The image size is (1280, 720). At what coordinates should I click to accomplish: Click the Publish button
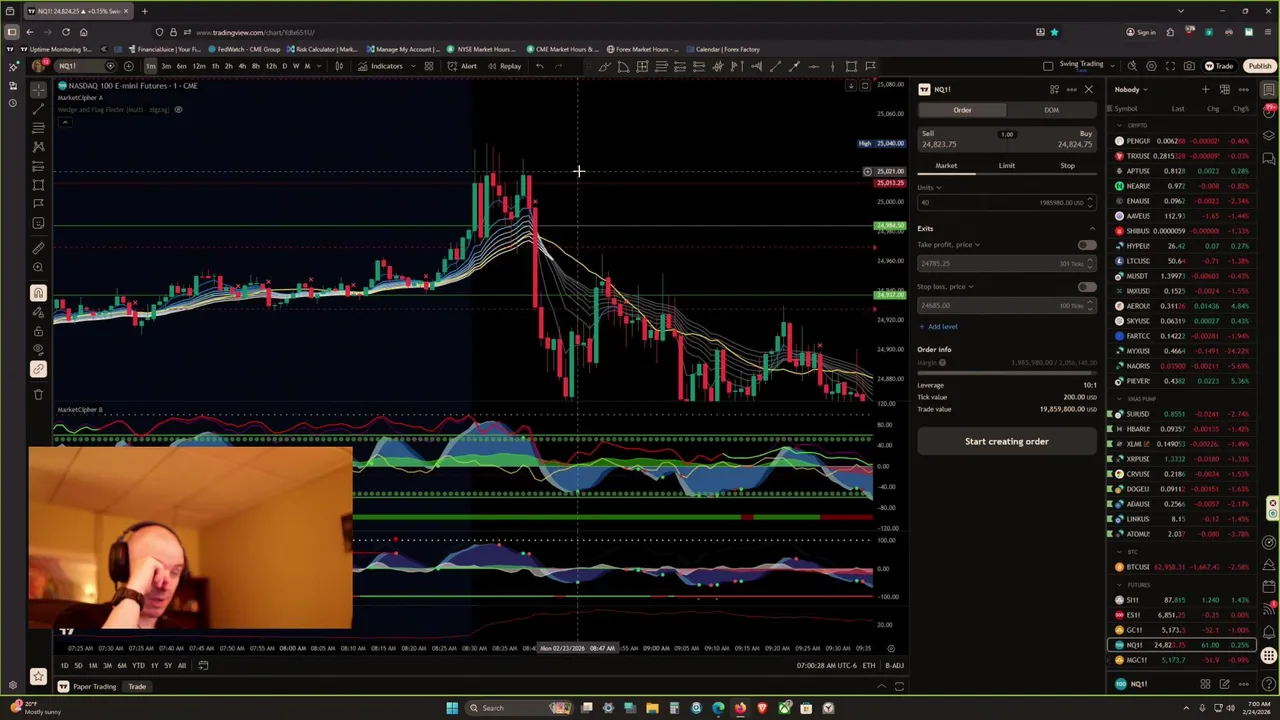click(x=1259, y=66)
